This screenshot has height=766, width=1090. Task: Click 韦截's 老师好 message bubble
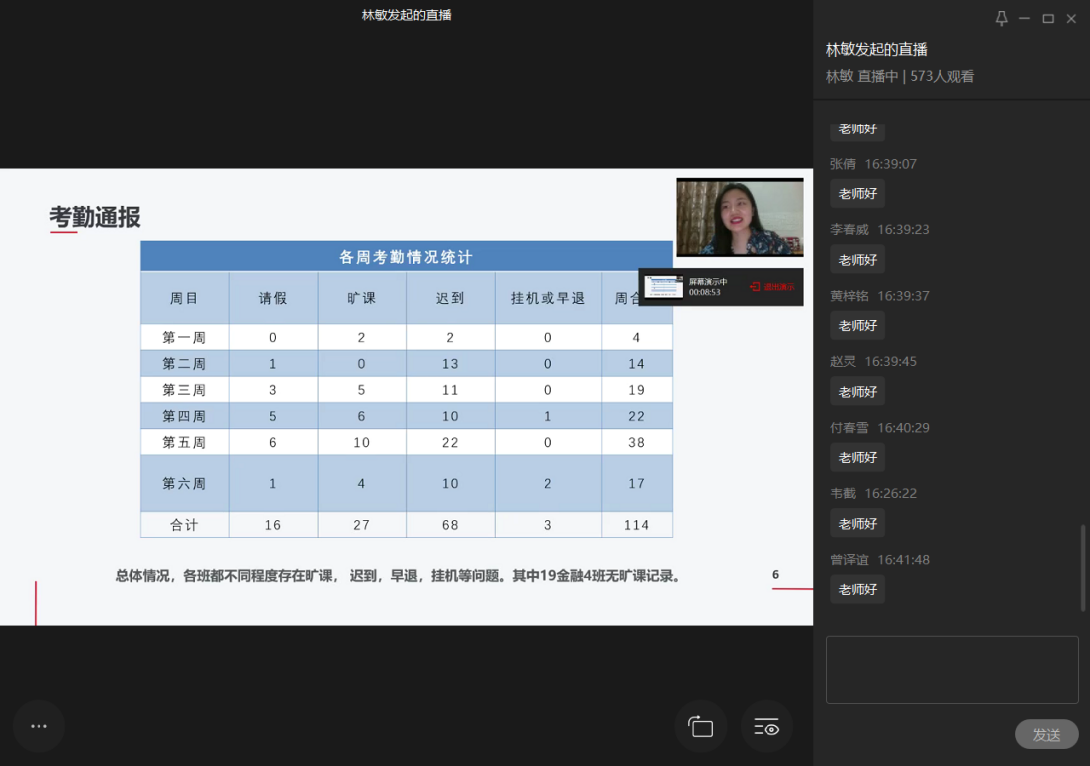(x=857, y=523)
